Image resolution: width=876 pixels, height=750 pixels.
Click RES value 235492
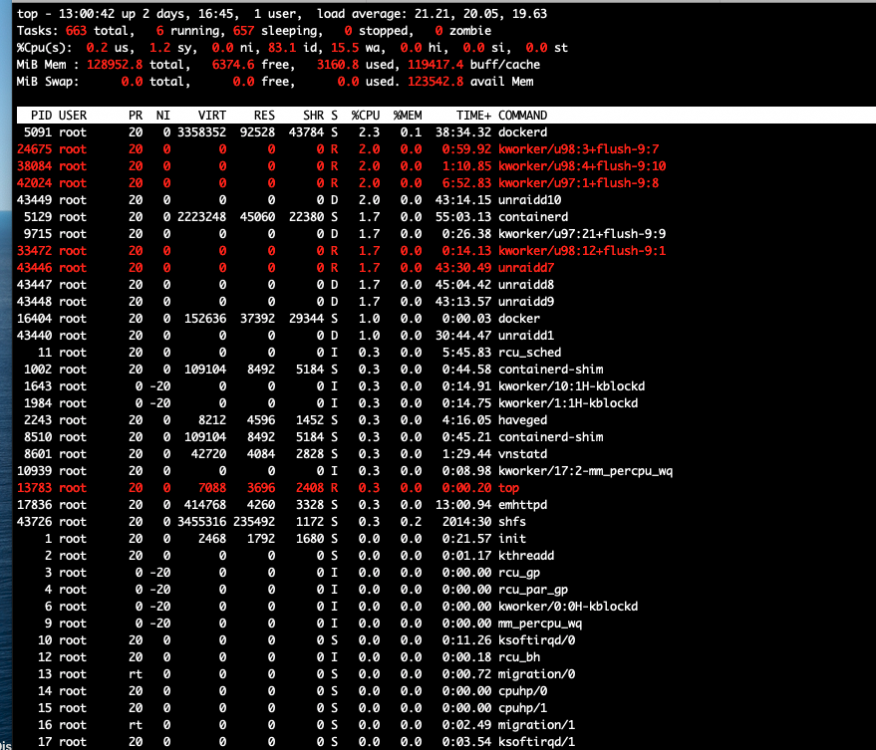click(254, 522)
